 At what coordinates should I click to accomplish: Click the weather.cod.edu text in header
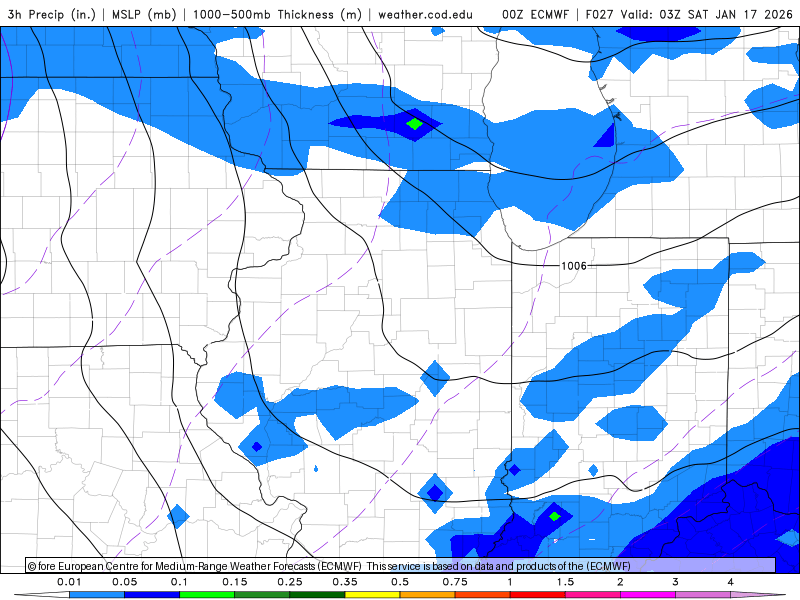426,14
